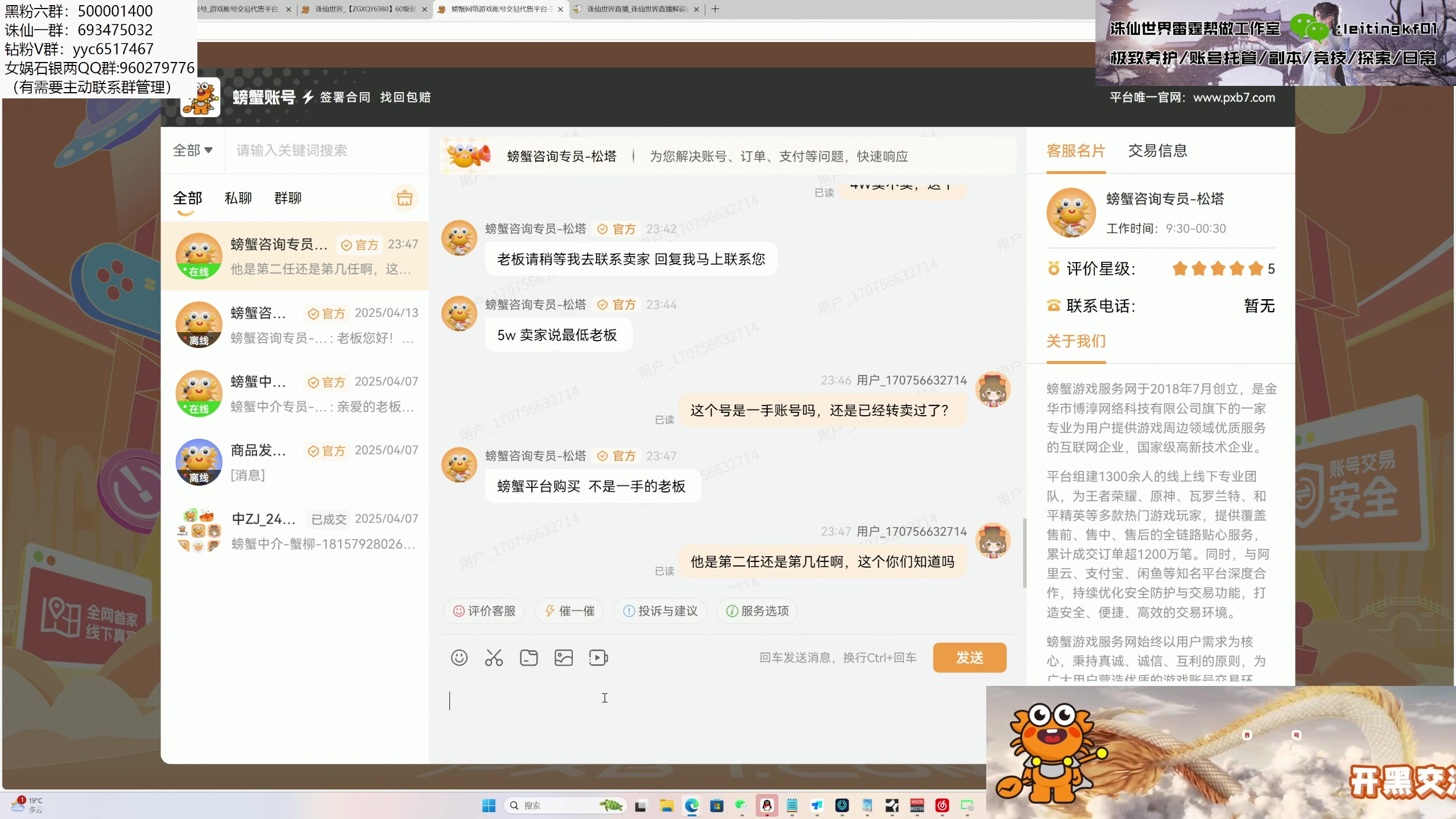
Task: Open QQ penguin app from taskbar
Action: click(767, 805)
